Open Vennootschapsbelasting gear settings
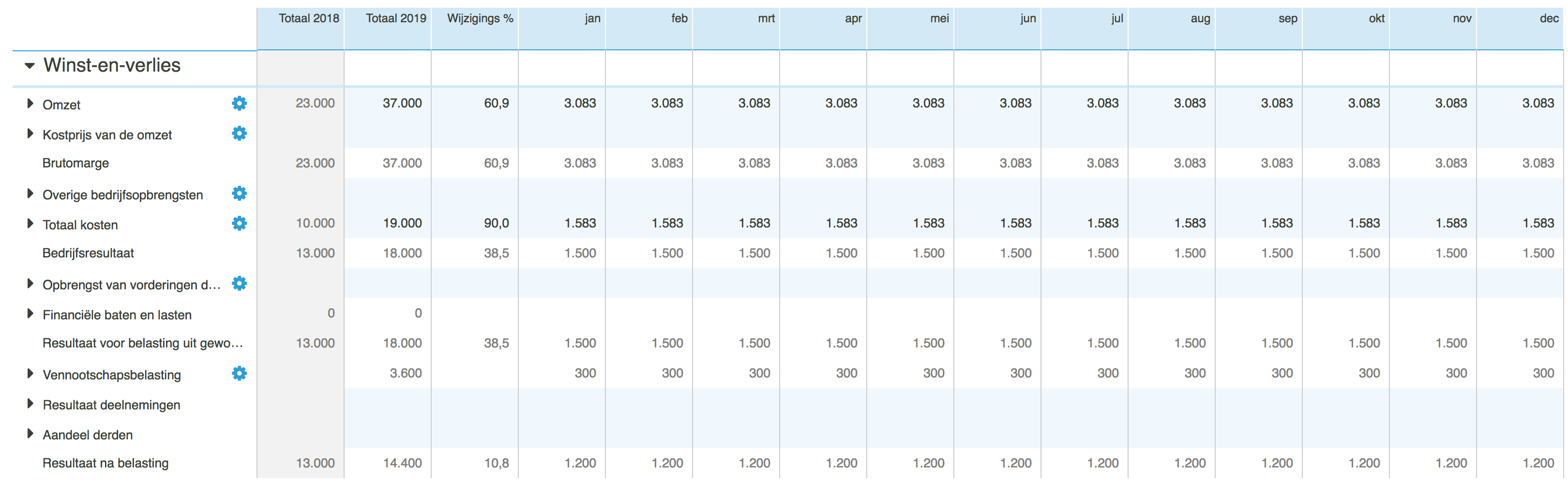 pos(239,374)
